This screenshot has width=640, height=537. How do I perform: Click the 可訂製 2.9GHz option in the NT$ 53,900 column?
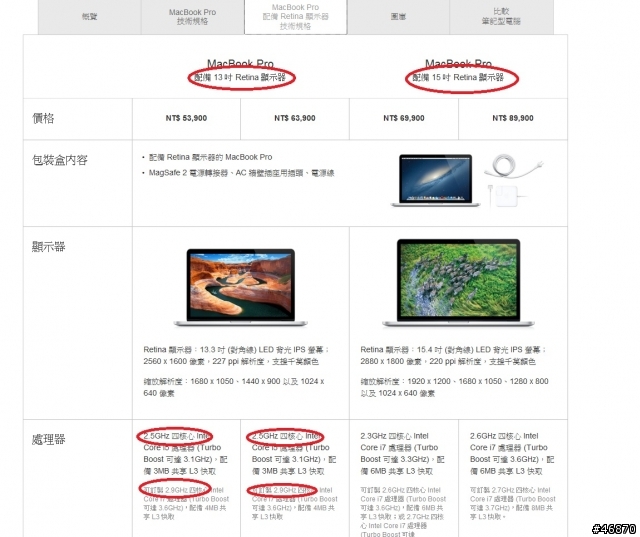pos(186,503)
